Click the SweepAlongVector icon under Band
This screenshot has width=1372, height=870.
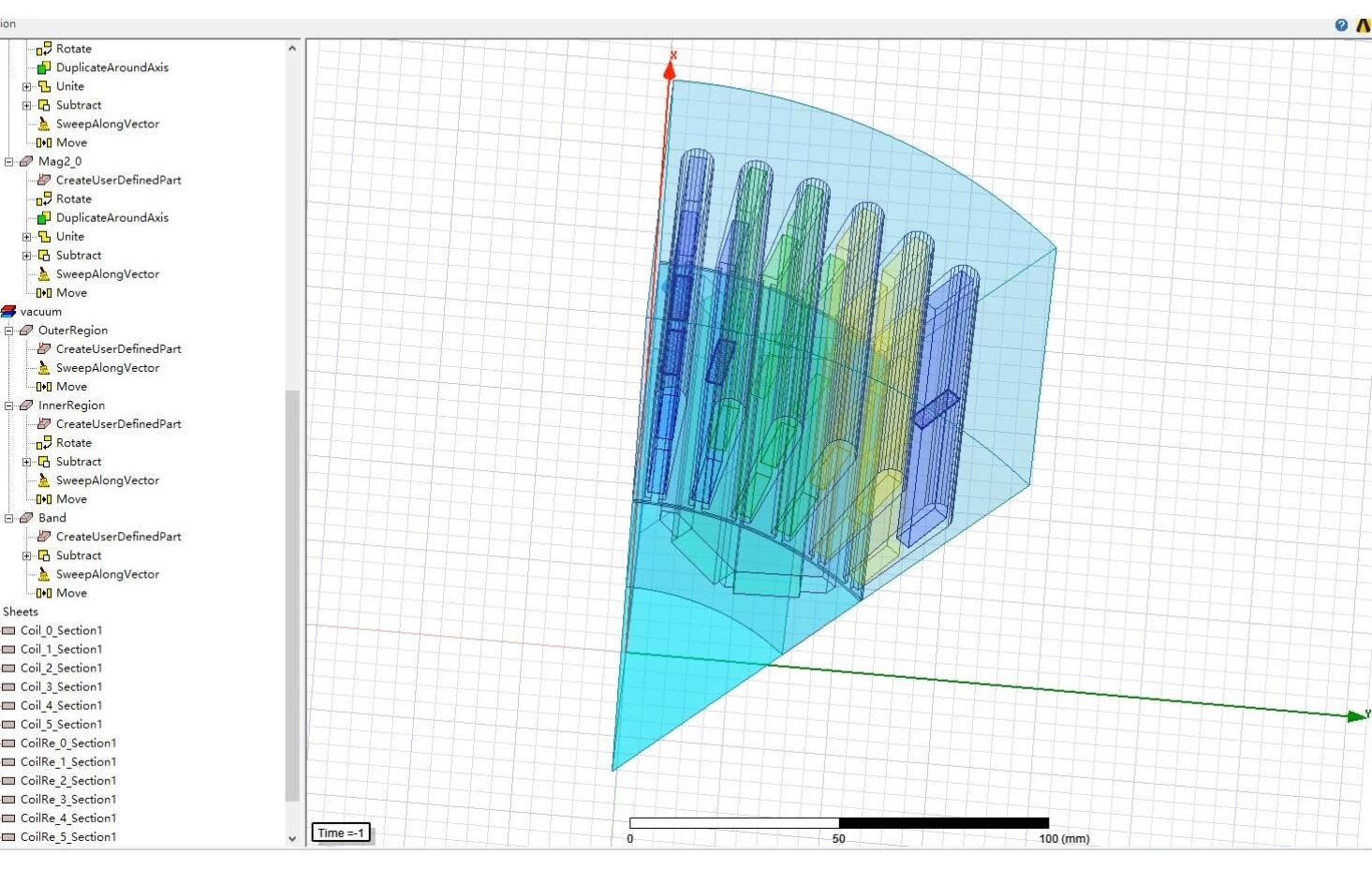coord(44,574)
